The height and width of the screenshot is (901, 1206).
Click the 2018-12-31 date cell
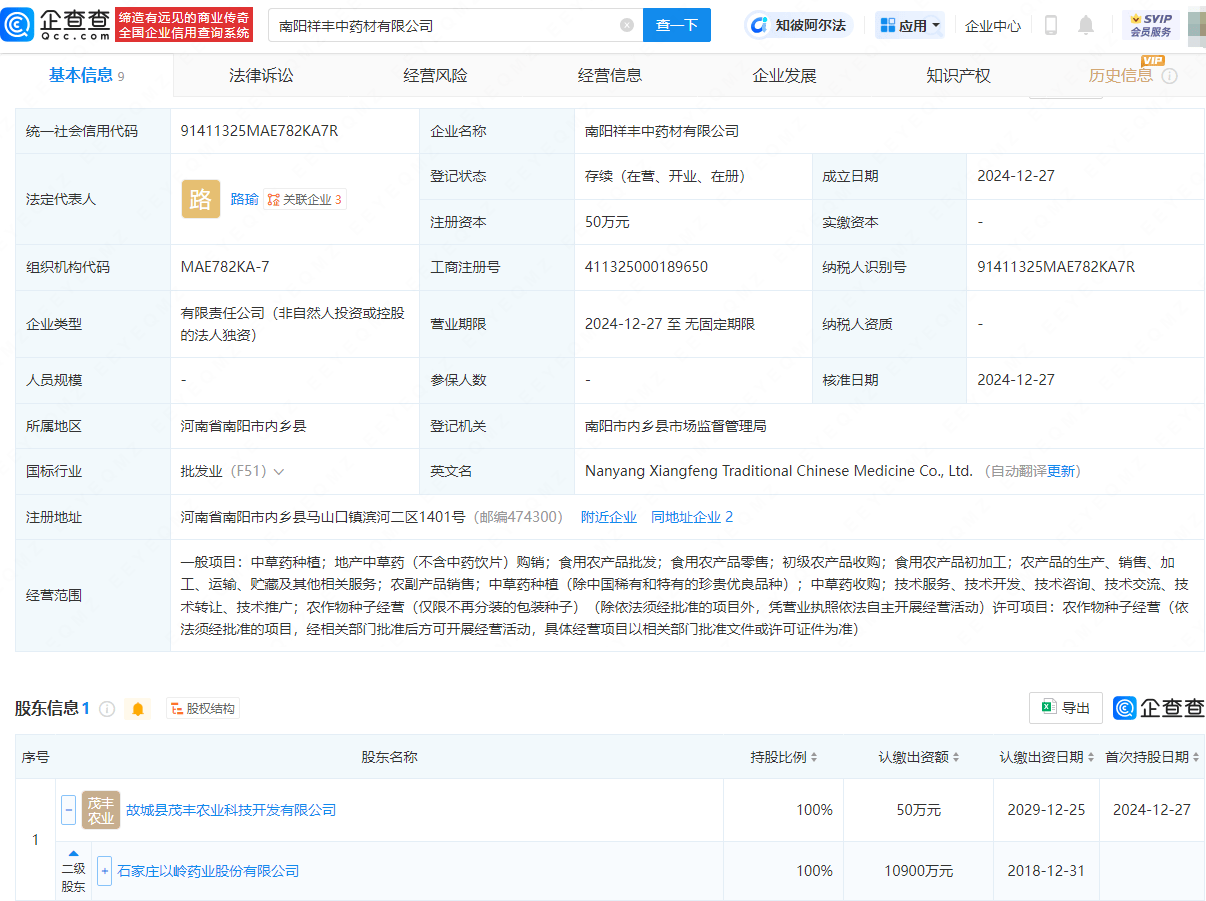[1046, 871]
